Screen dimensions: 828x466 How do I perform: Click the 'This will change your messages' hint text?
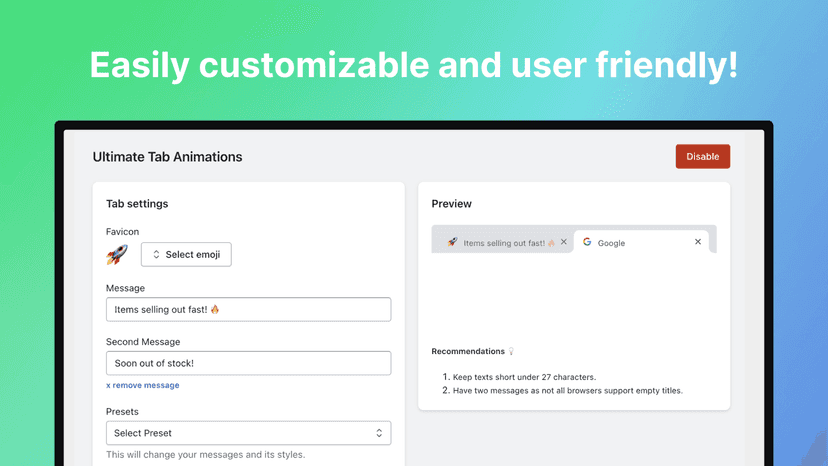tap(205, 455)
